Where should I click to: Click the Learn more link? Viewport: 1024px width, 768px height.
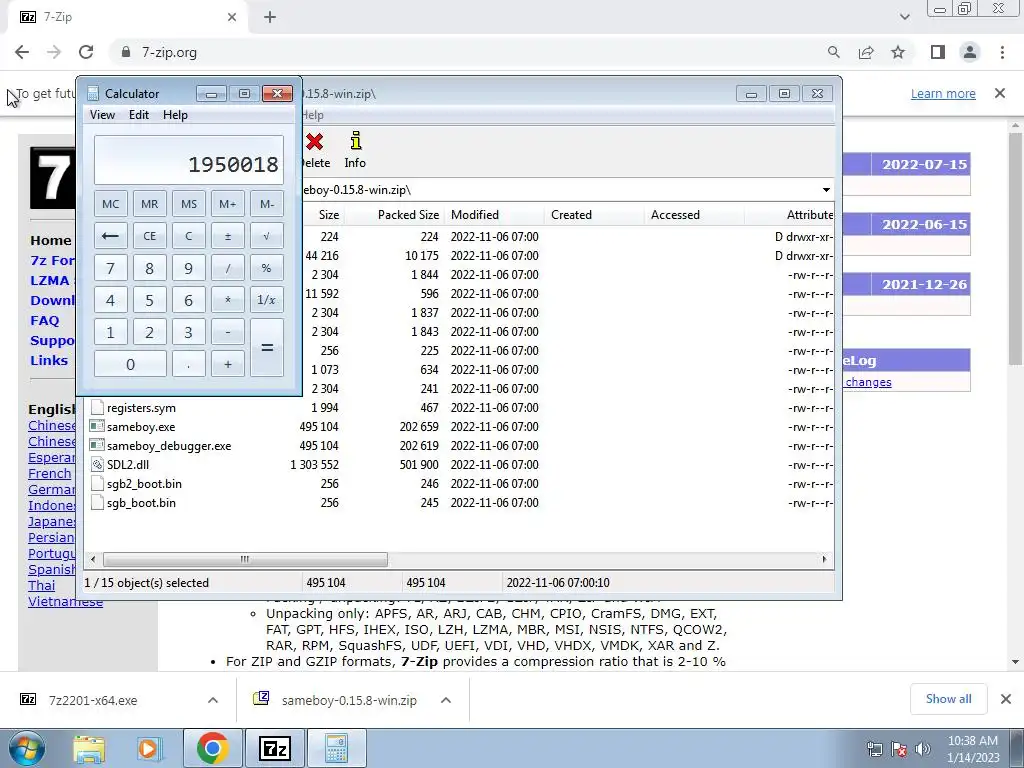point(943,93)
